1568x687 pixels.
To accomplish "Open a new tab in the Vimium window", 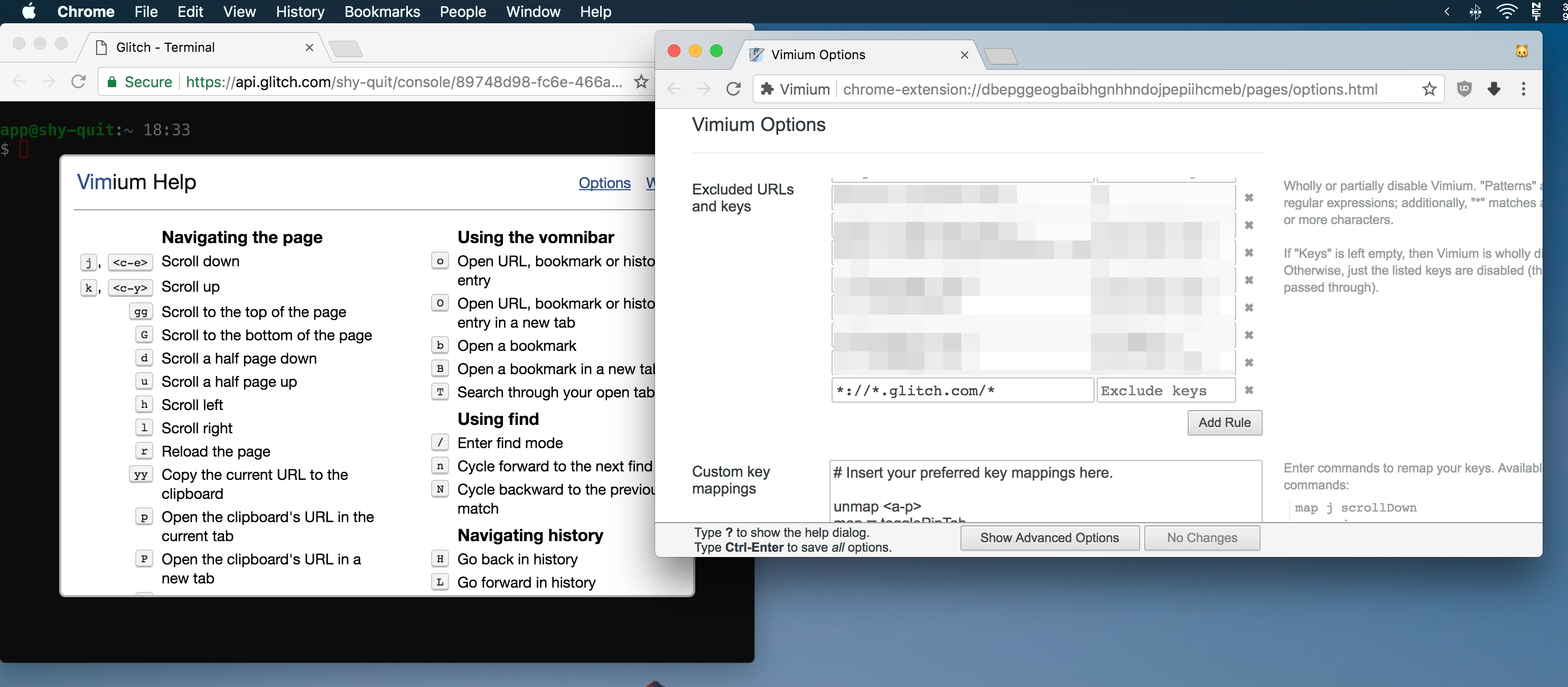I will [1002, 55].
